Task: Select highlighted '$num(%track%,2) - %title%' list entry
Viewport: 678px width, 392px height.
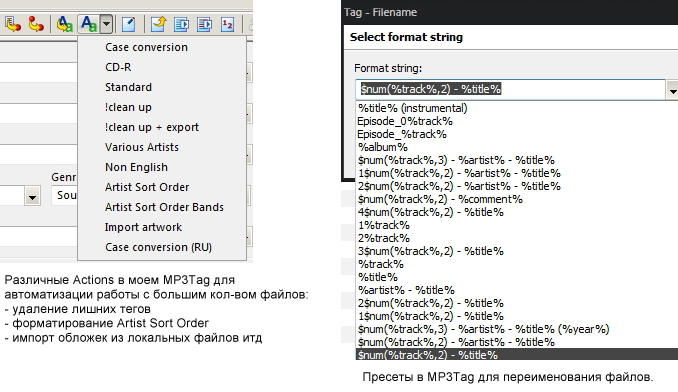Action: [517, 354]
